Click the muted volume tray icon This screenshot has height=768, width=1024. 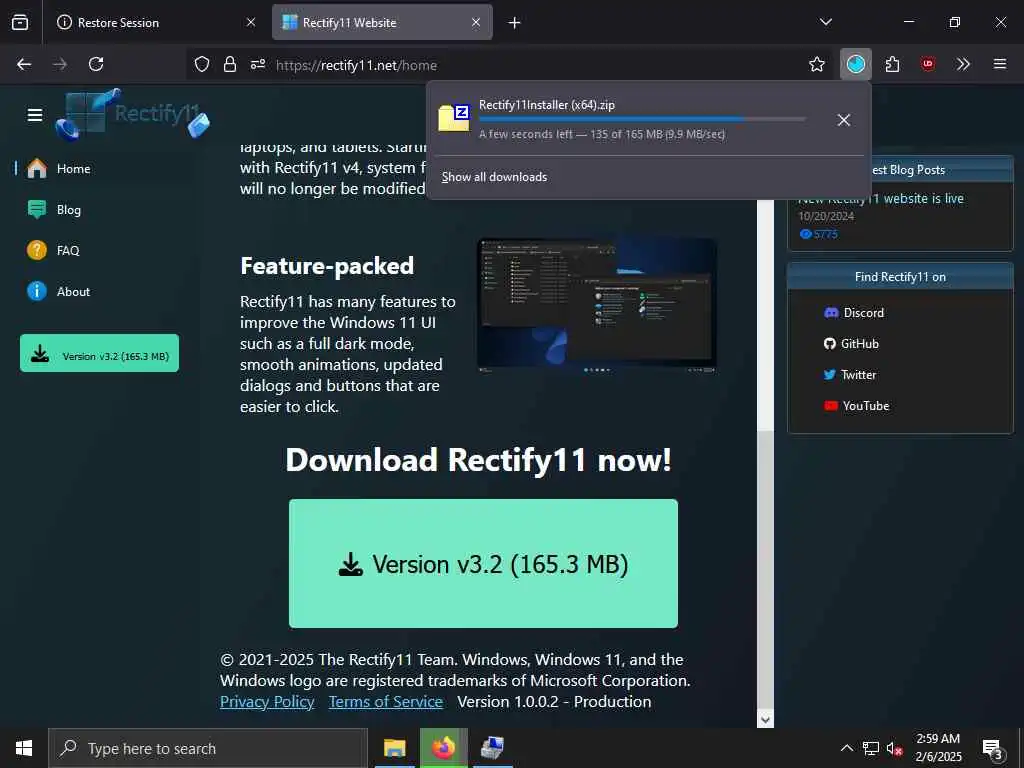pyautogui.click(x=894, y=748)
